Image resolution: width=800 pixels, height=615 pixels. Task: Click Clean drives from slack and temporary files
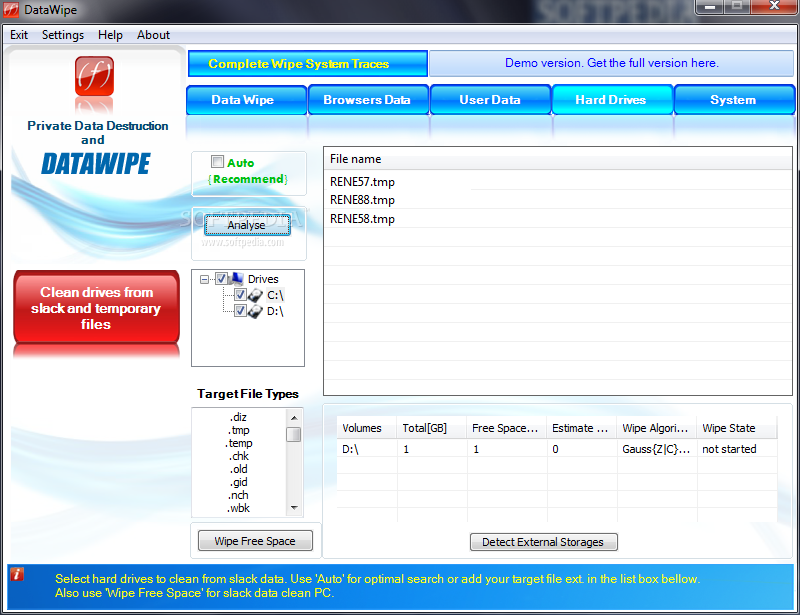click(x=96, y=308)
